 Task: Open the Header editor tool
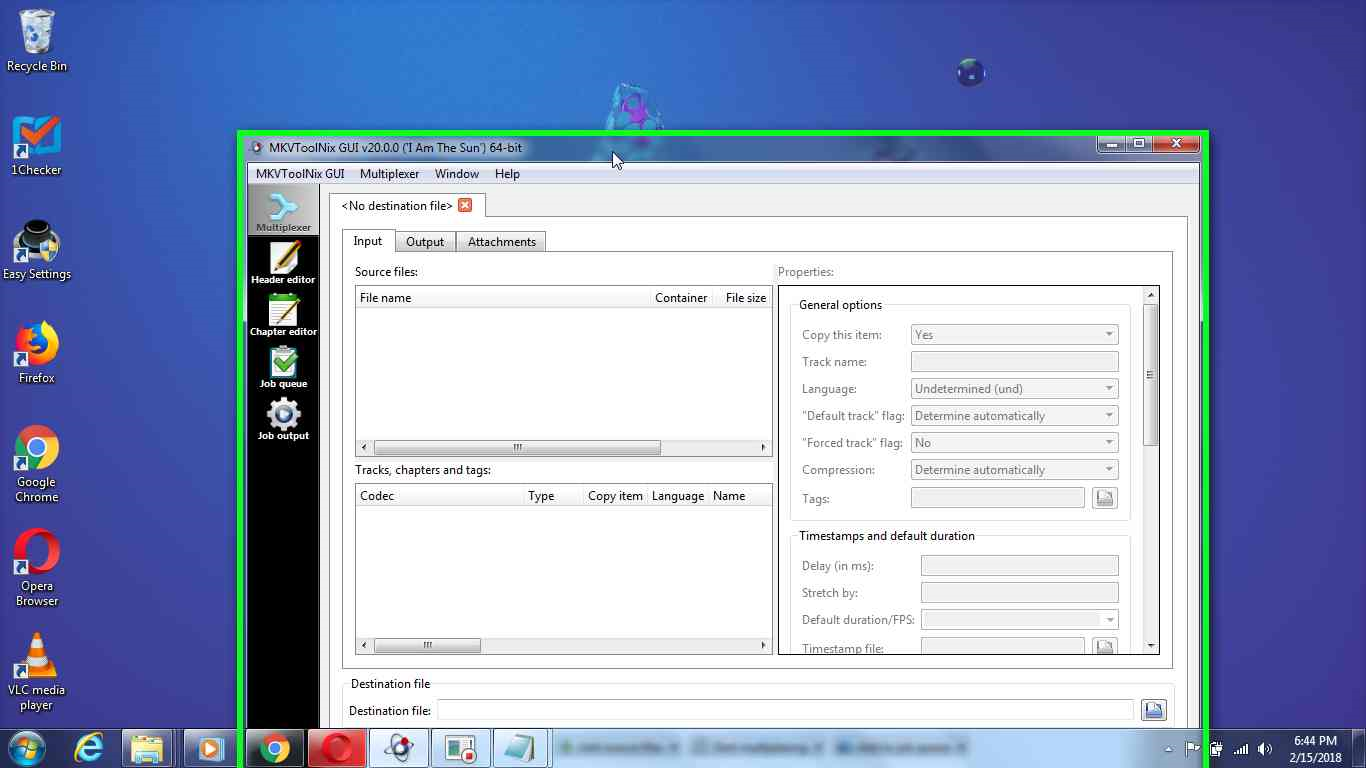tap(283, 263)
